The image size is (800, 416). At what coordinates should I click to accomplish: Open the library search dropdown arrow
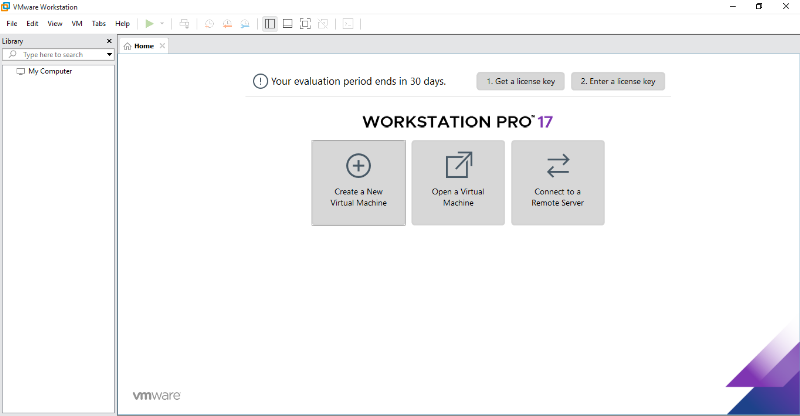coord(109,54)
